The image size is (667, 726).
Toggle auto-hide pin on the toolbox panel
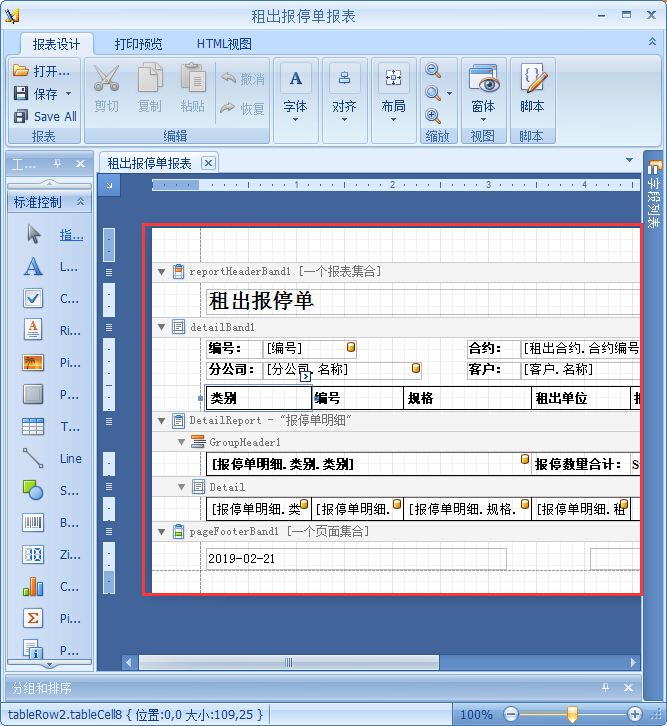pos(57,164)
